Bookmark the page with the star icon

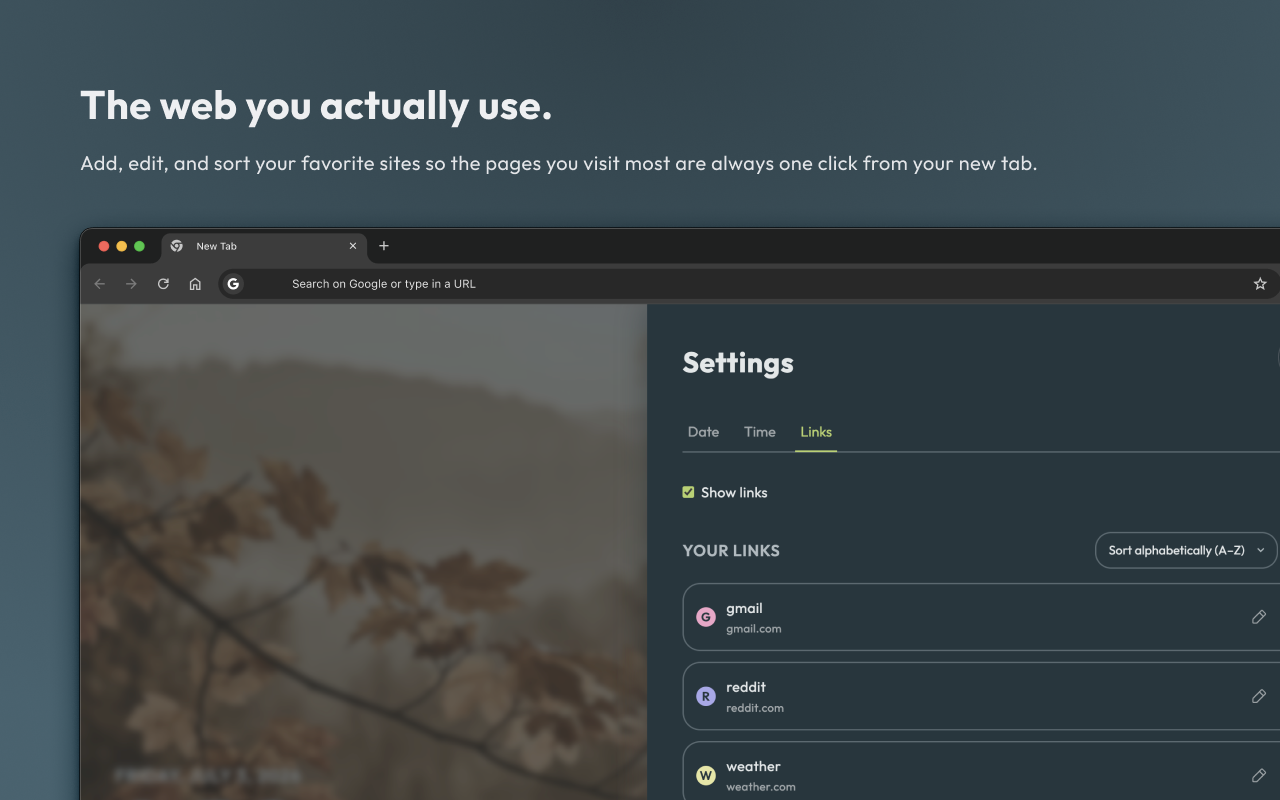point(1260,284)
